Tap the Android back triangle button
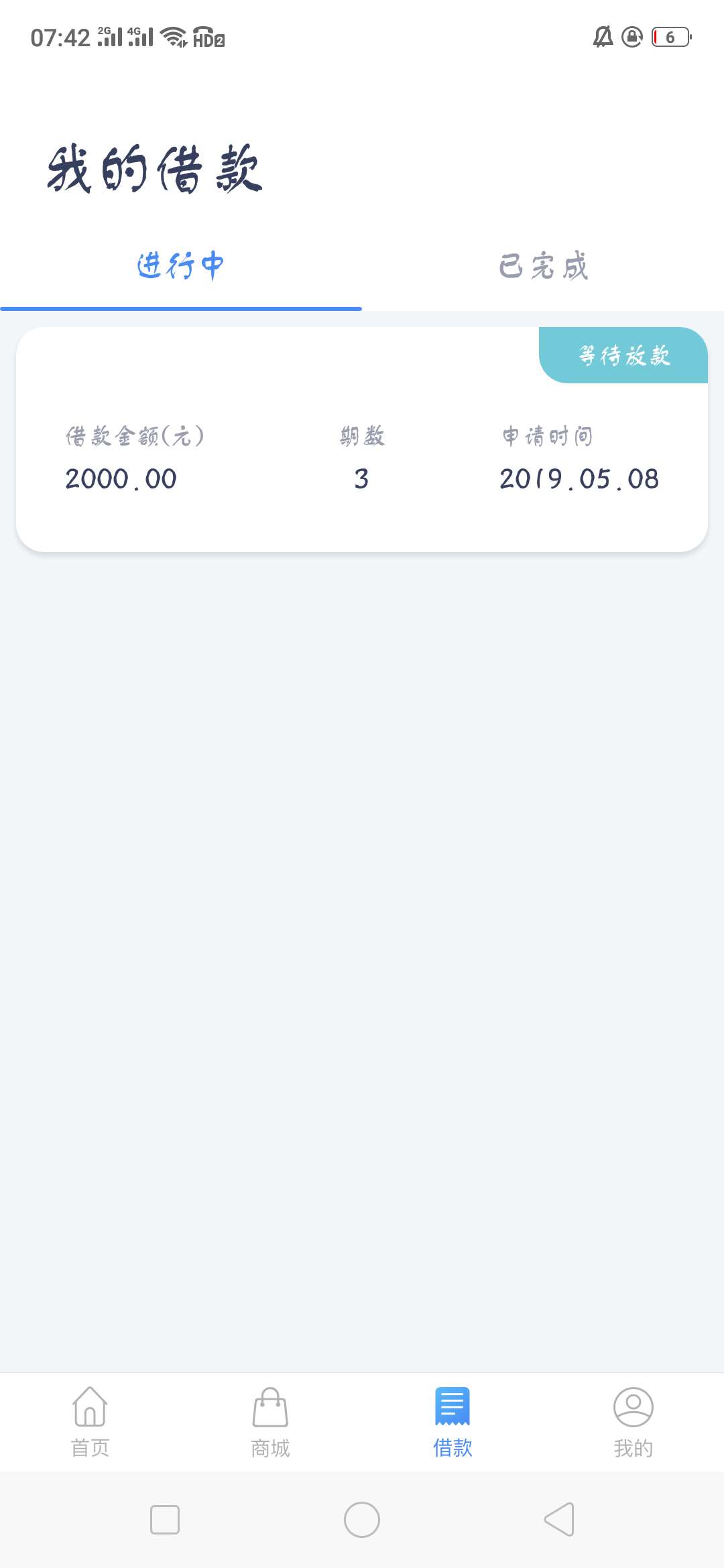Screen dimensions: 724x1568 [559, 1519]
